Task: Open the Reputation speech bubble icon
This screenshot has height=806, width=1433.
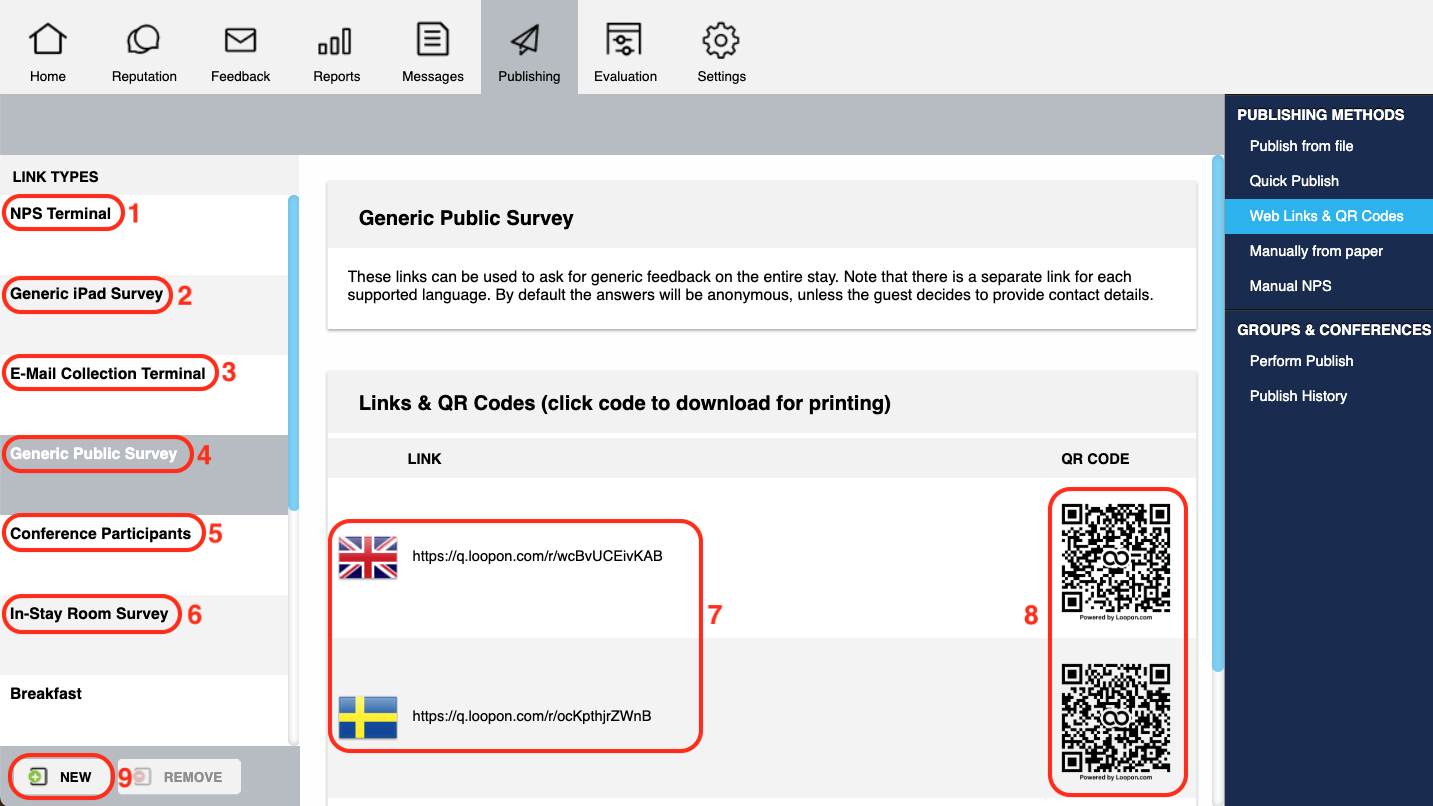Action: coord(144,41)
